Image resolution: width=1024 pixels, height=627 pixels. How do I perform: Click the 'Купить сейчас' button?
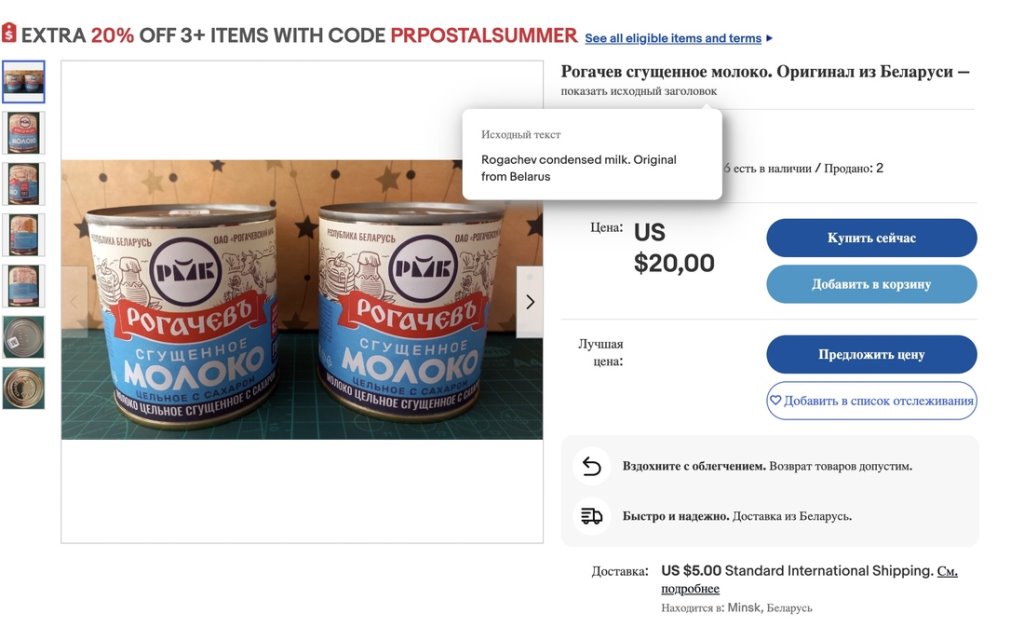(x=871, y=238)
